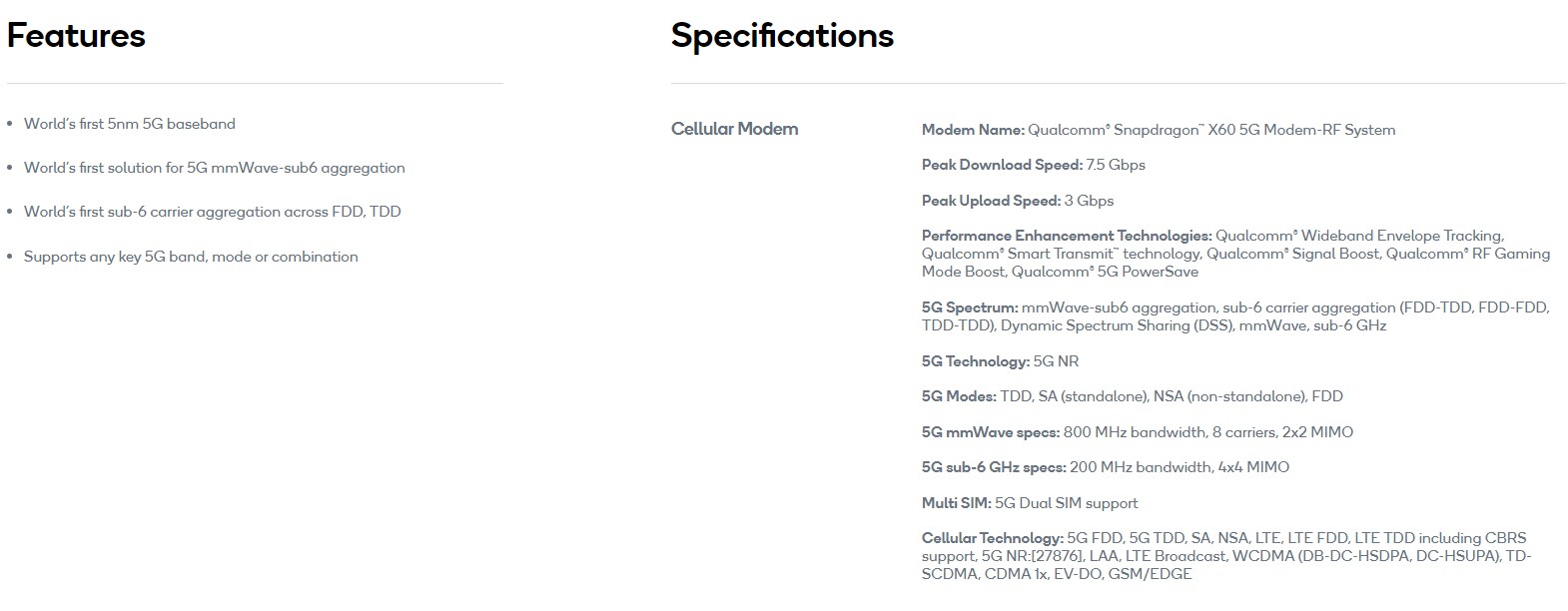
Task: Click the 5G sub-6 GHz specs line
Action: coord(1106,467)
